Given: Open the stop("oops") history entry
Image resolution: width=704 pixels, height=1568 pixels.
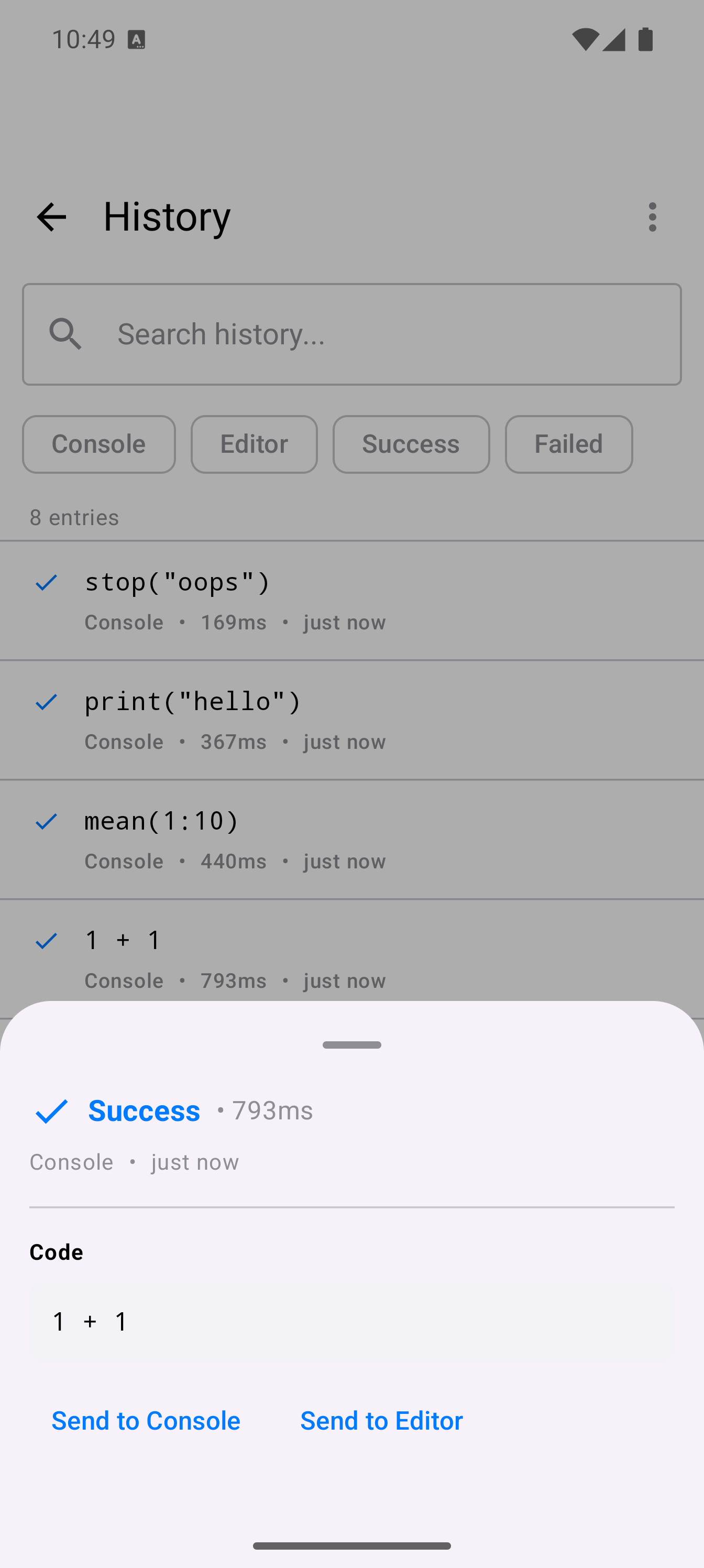Looking at the screenshot, I should tap(365, 600).
